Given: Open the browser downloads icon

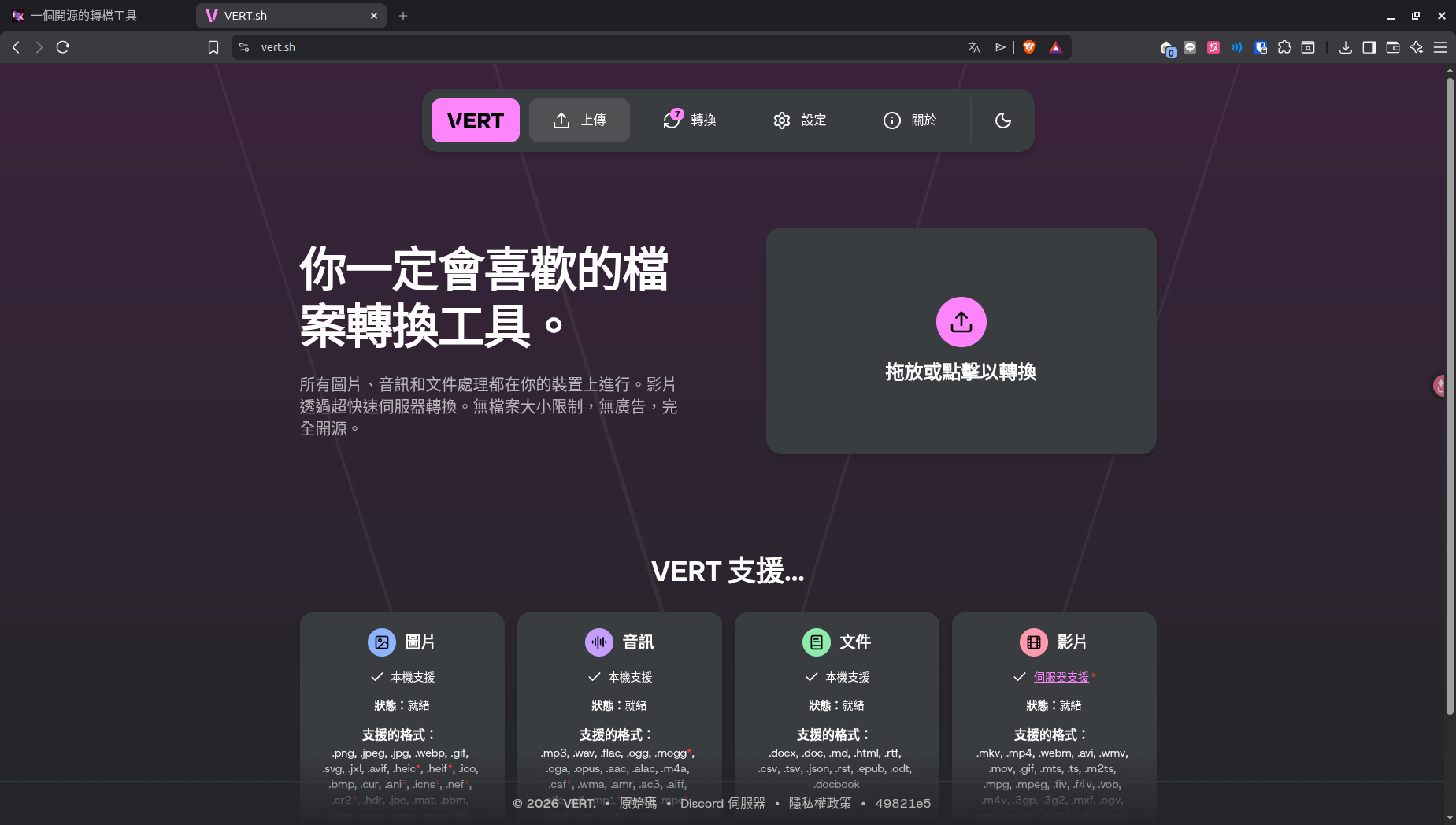Looking at the screenshot, I should [1346, 47].
